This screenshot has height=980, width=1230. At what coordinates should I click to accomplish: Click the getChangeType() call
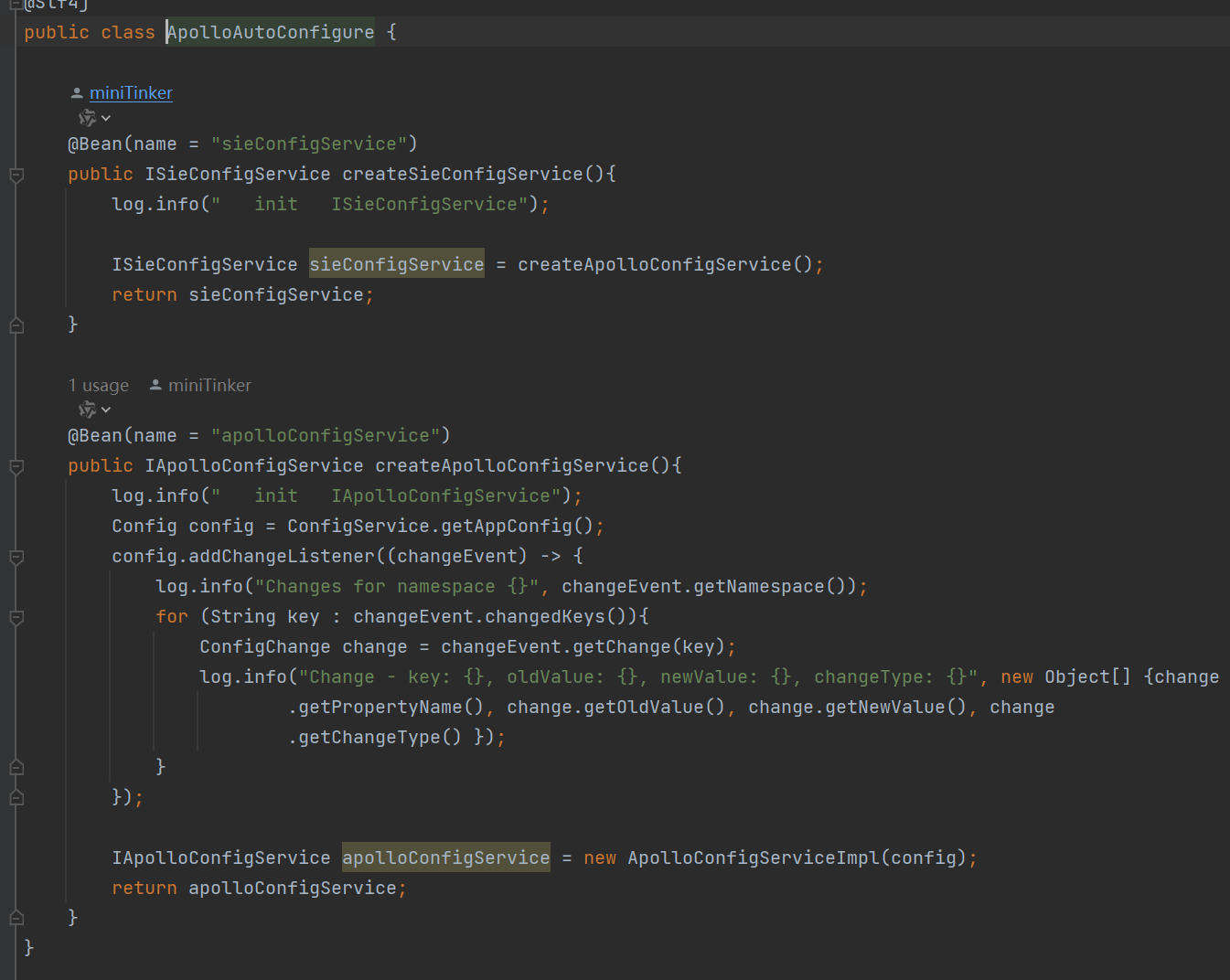click(x=380, y=737)
